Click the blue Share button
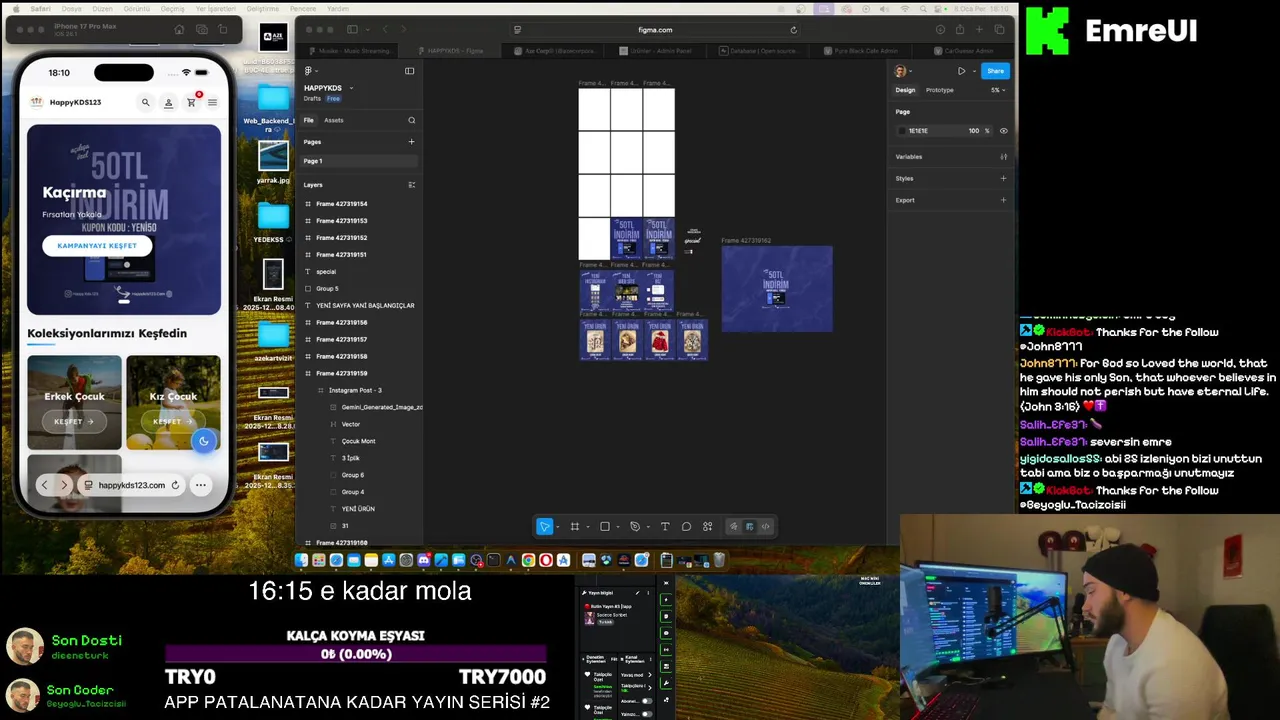Viewport: 1280px width, 720px height. (995, 71)
